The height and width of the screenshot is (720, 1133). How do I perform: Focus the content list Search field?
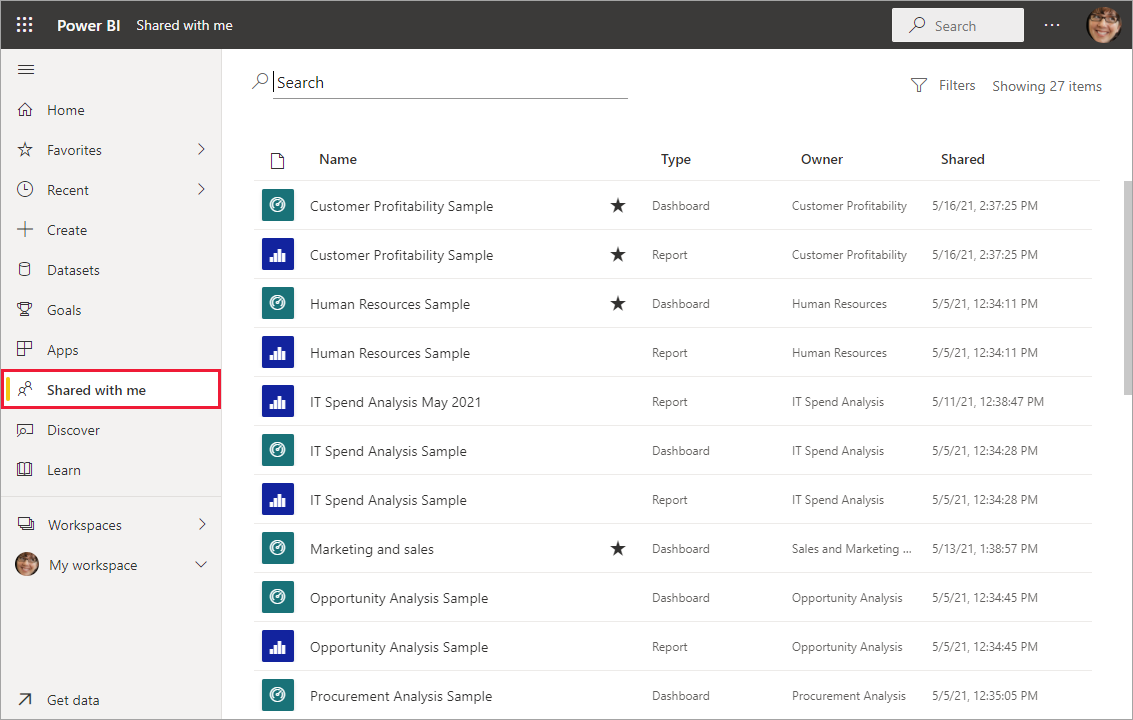(450, 82)
